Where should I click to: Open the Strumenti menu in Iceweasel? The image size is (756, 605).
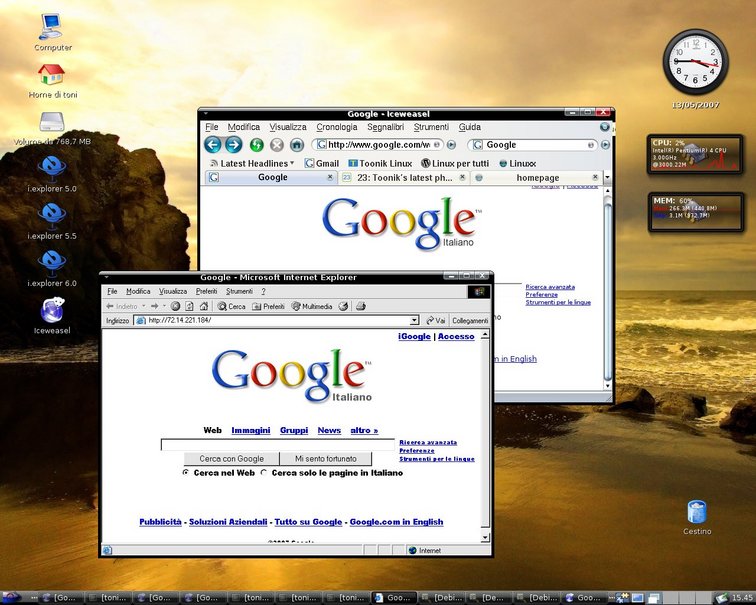click(x=431, y=127)
